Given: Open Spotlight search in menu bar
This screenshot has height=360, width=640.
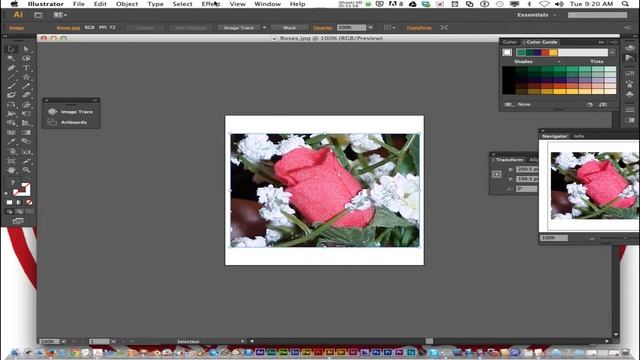Looking at the screenshot, I should tap(625, 4).
